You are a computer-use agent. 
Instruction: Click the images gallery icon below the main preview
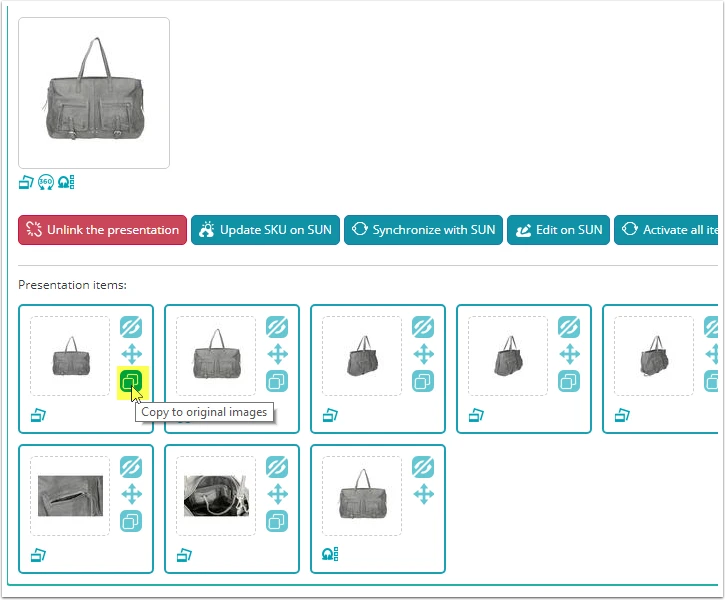click(26, 183)
